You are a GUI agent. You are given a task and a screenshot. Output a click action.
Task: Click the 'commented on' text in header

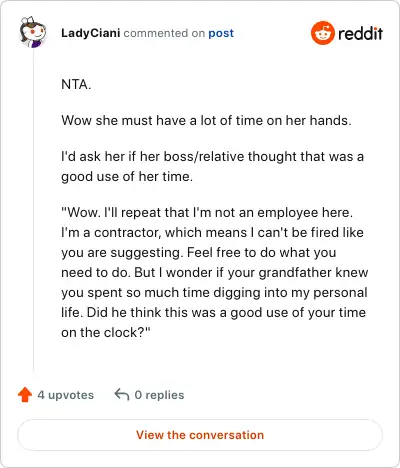tap(164, 33)
